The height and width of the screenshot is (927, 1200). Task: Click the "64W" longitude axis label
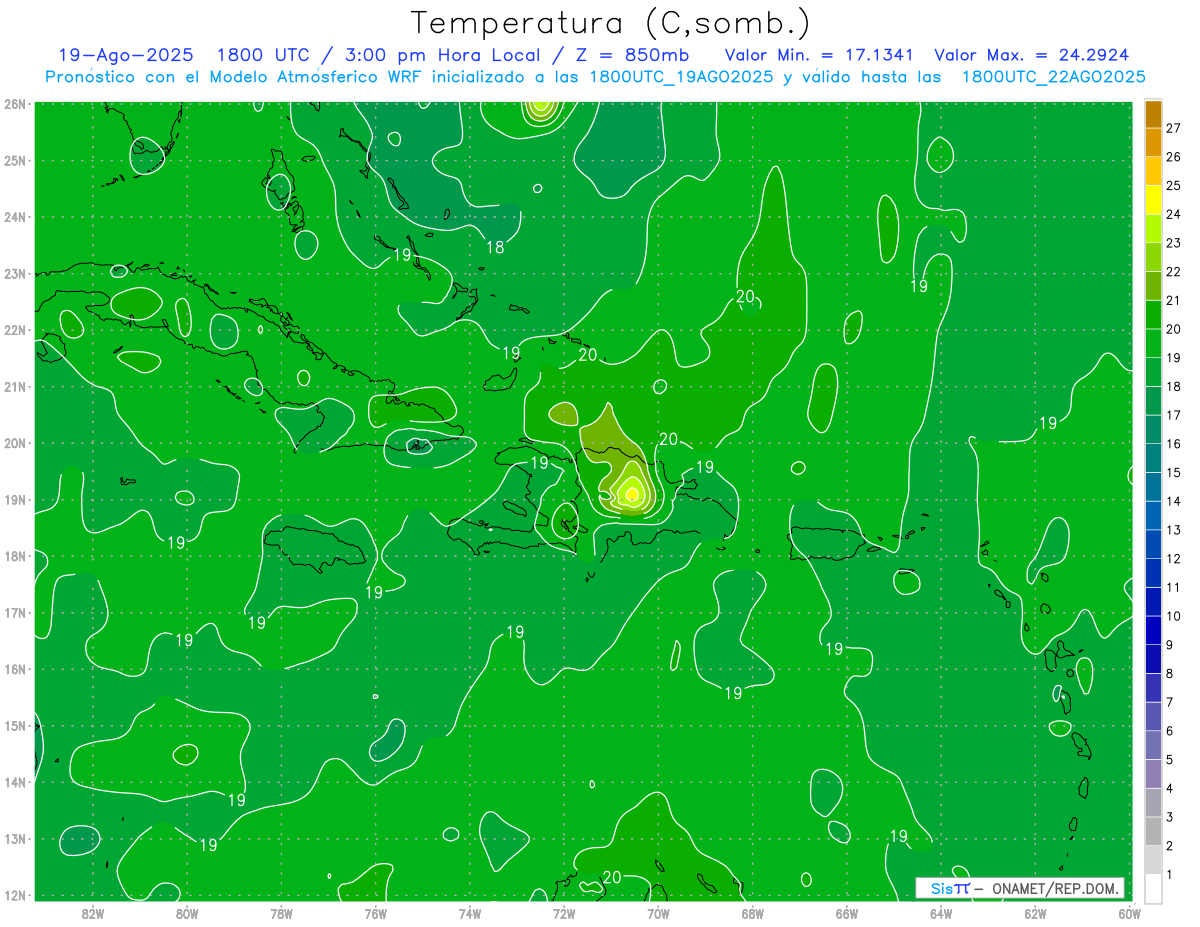coord(941,912)
